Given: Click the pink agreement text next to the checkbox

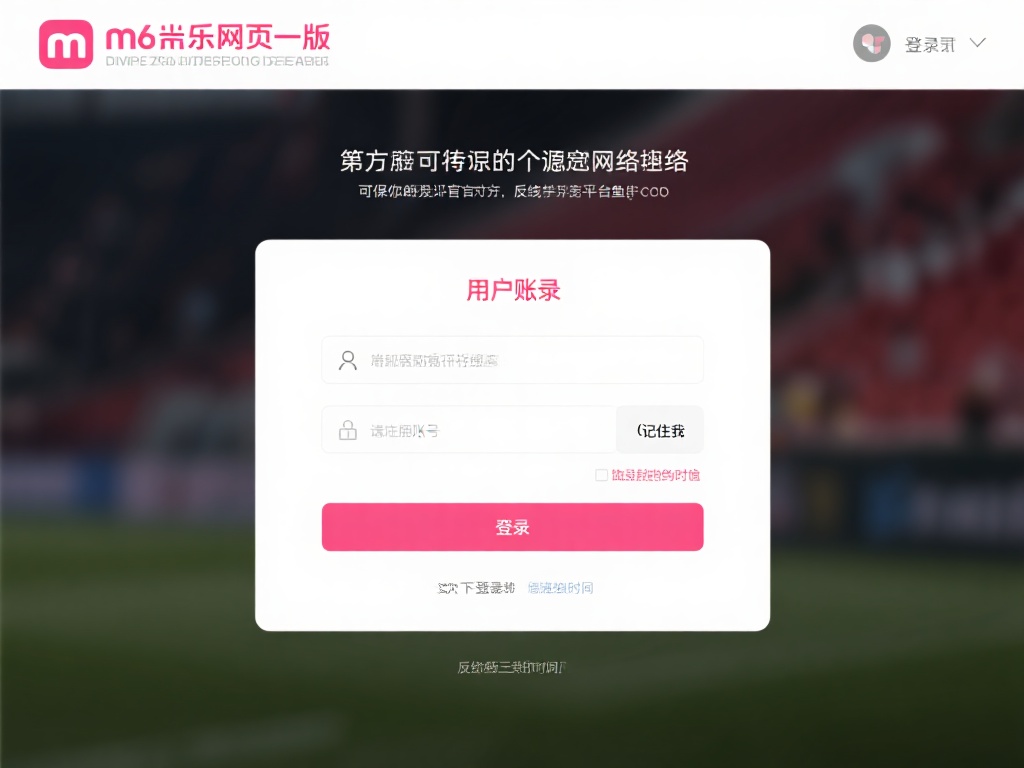Looking at the screenshot, I should tap(655, 474).
